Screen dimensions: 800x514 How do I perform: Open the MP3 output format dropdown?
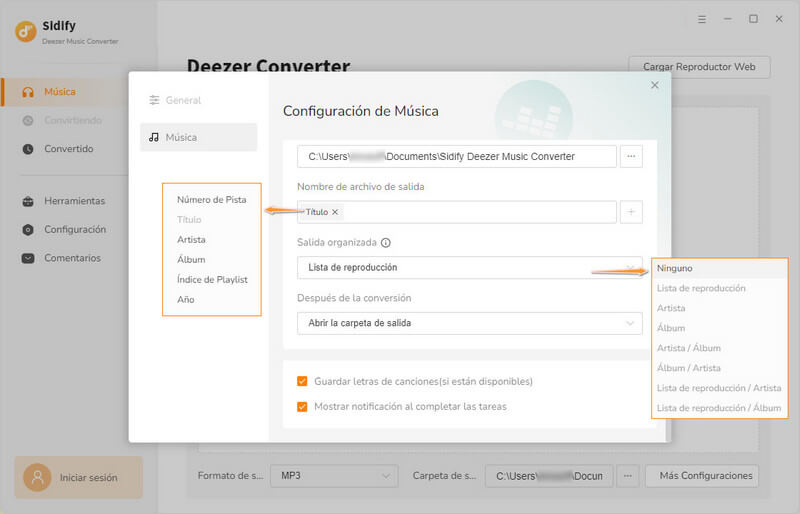click(x=334, y=476)
